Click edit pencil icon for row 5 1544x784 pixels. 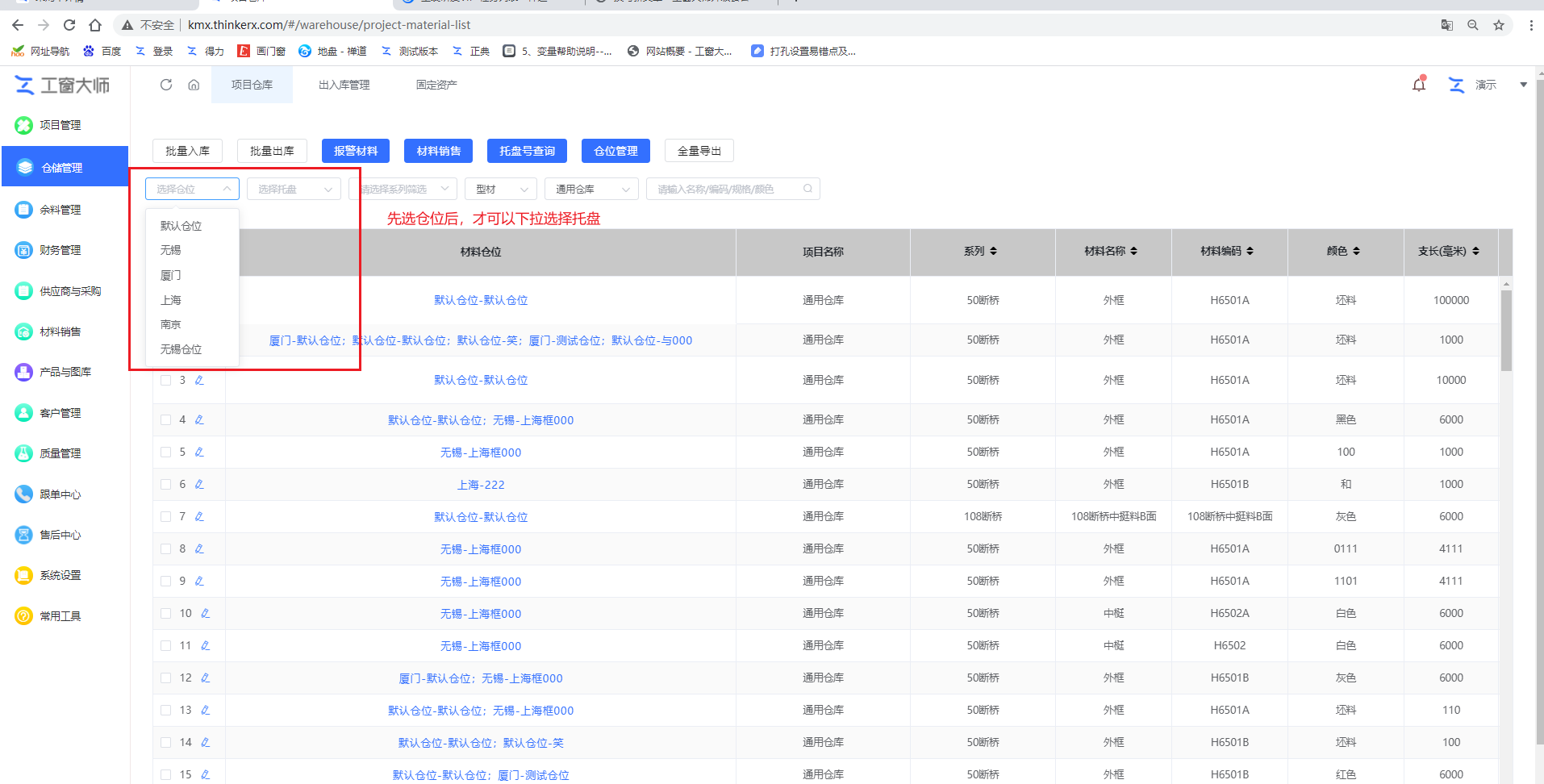coord(199,452)
